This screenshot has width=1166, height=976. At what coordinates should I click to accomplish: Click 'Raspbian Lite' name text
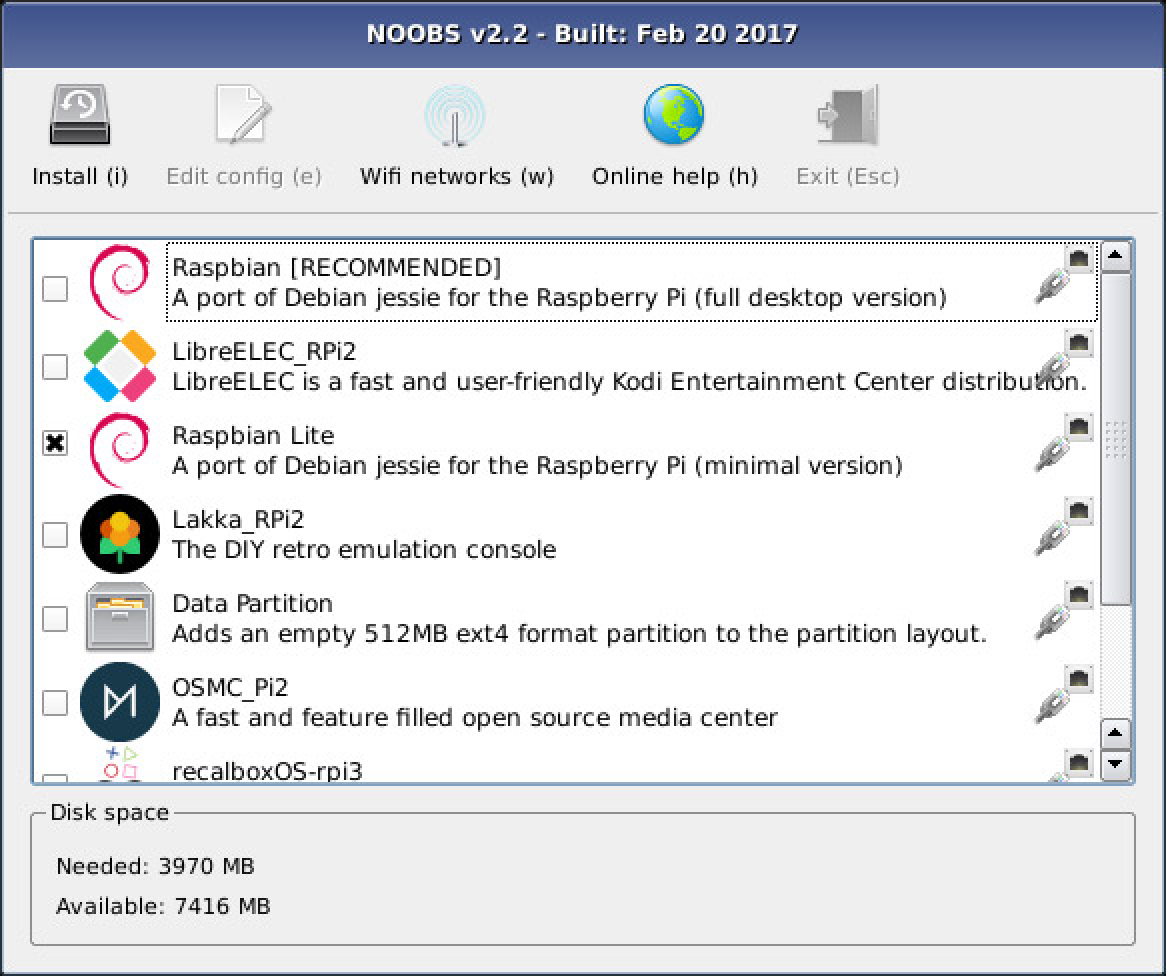click(x=253, y=435)
